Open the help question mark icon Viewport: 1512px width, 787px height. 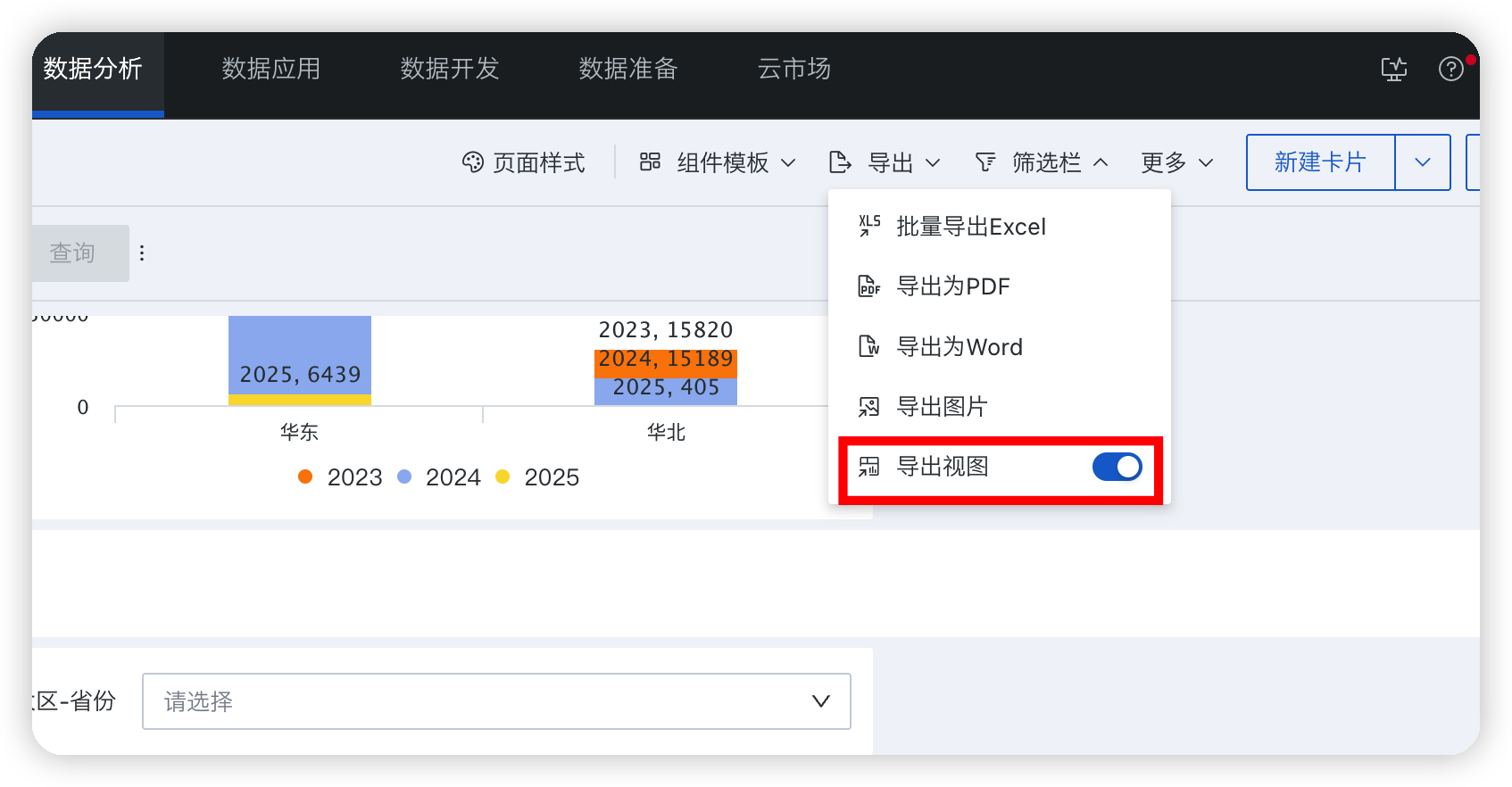(1451, 69)
